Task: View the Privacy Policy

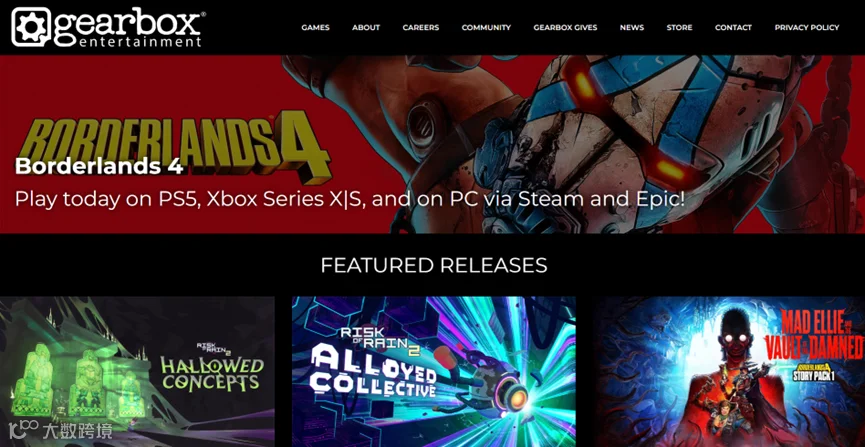Action: tap(807, 27)
